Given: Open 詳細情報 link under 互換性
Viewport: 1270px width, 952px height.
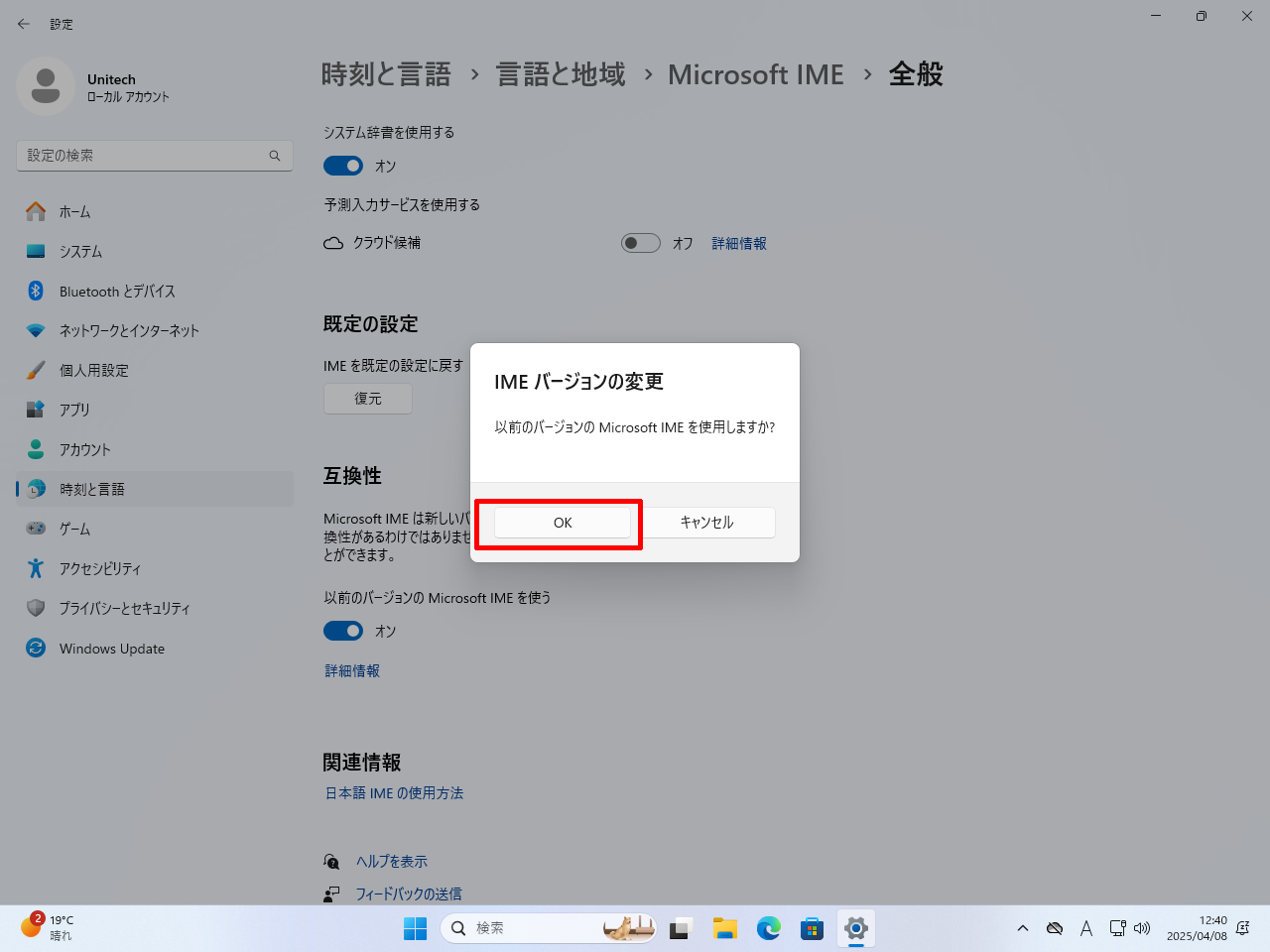Looking at the screenshot, I should 352,671.
